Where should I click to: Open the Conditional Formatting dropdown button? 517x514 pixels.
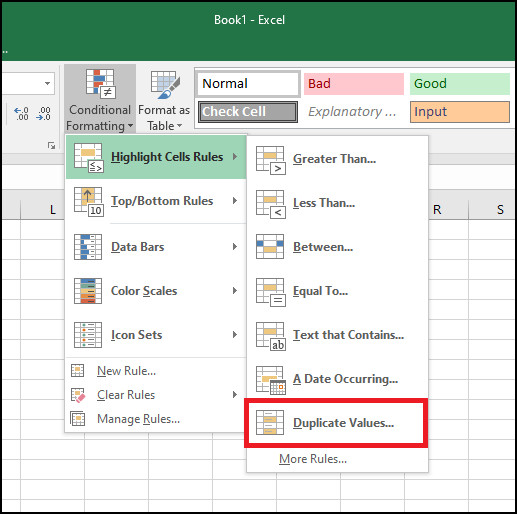tap(100, 99)
